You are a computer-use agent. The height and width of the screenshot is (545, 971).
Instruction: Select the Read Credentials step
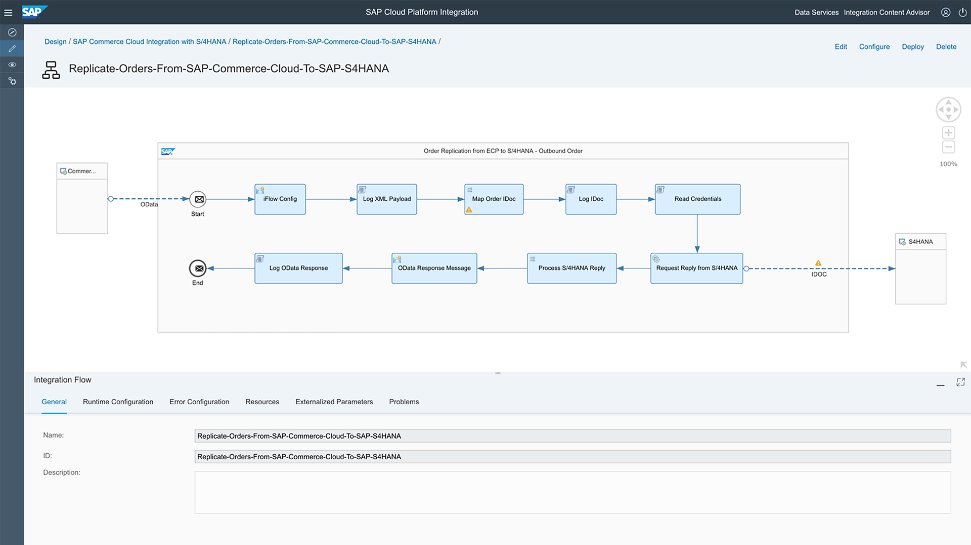pyautogui.click(x=697, y=199)
